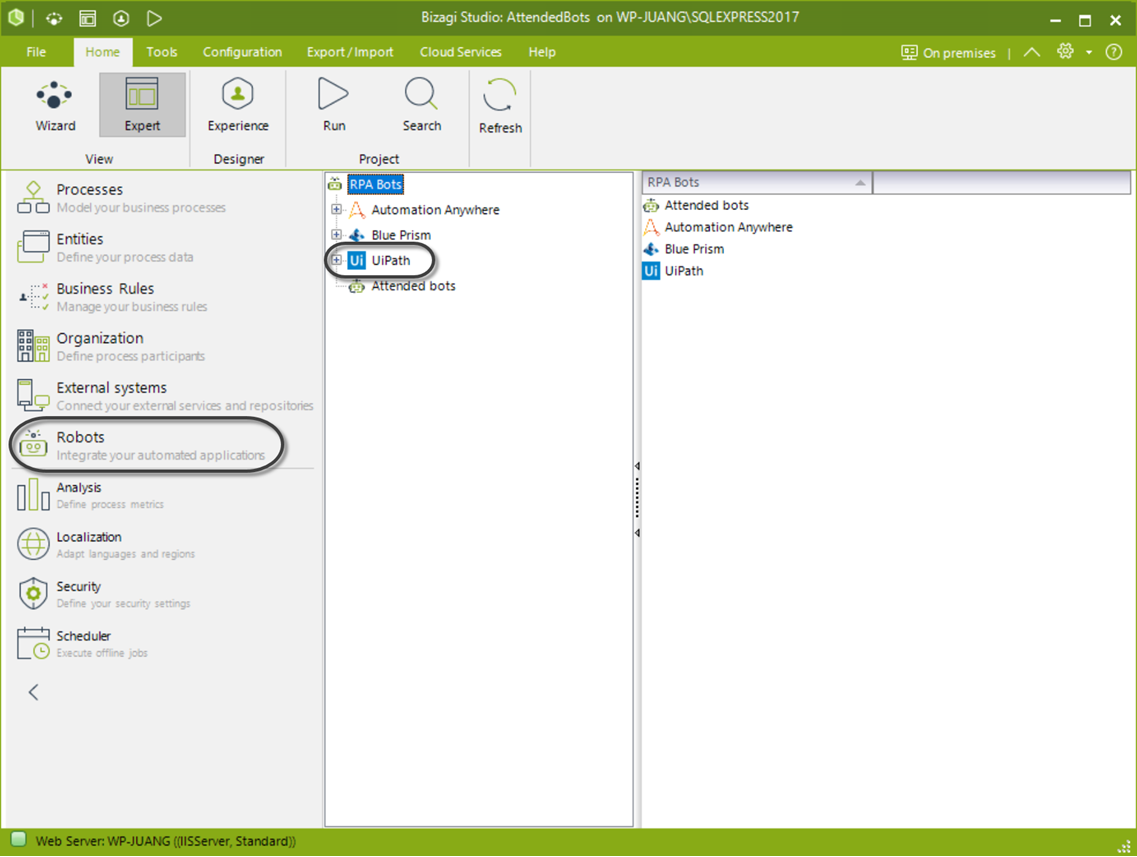This screenshot has height=857, width=1137.
Task: Select Automation Anywhere in tree
Action: (x=435, y=210)
